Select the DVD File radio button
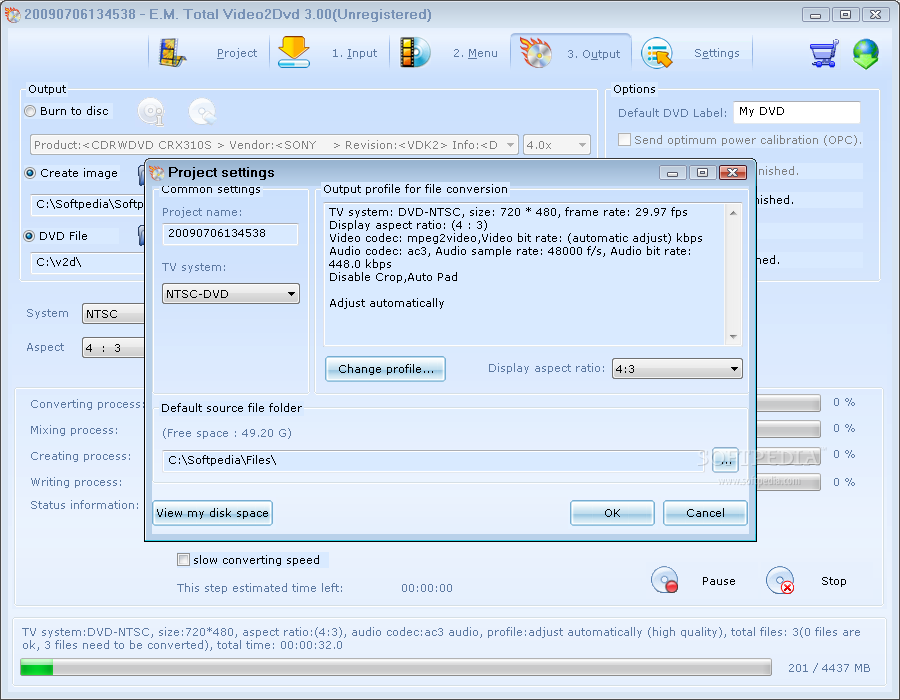This screenshot has width=900, height=700. 29,236
